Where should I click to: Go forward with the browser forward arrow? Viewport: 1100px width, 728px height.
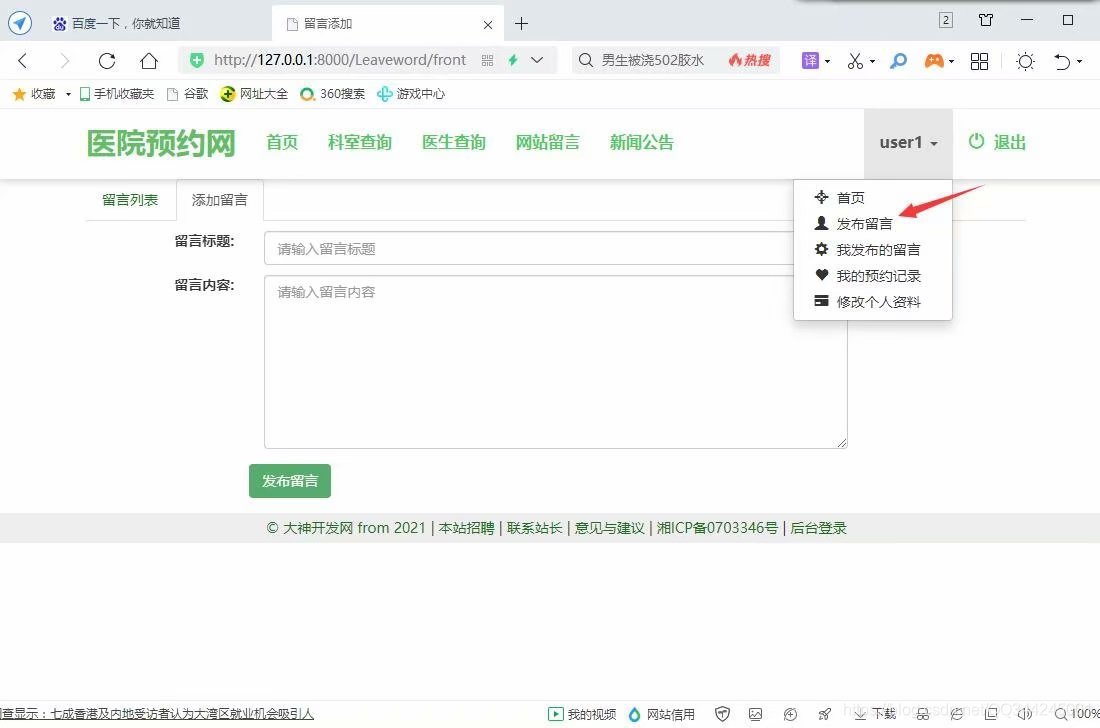pyautogui.click(x=65, y=61)
